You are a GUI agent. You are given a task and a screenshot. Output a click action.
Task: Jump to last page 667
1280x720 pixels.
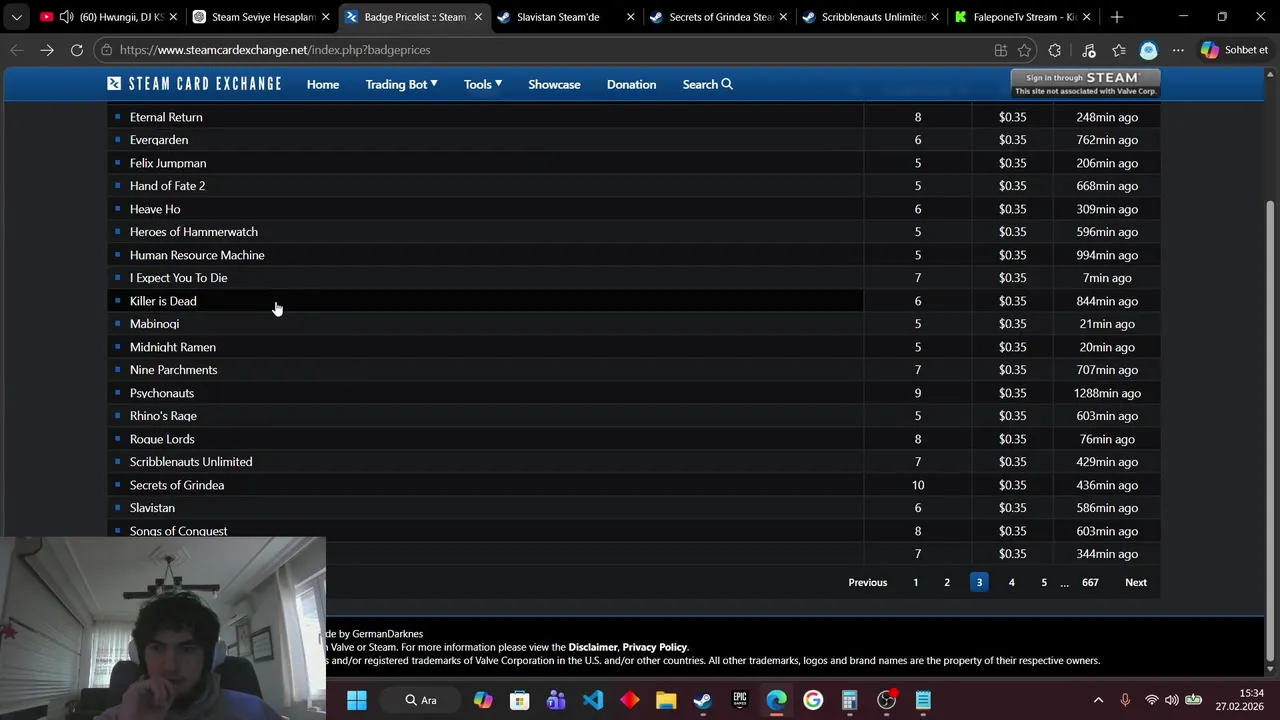pyautogui.click(x=1090, y=582)
